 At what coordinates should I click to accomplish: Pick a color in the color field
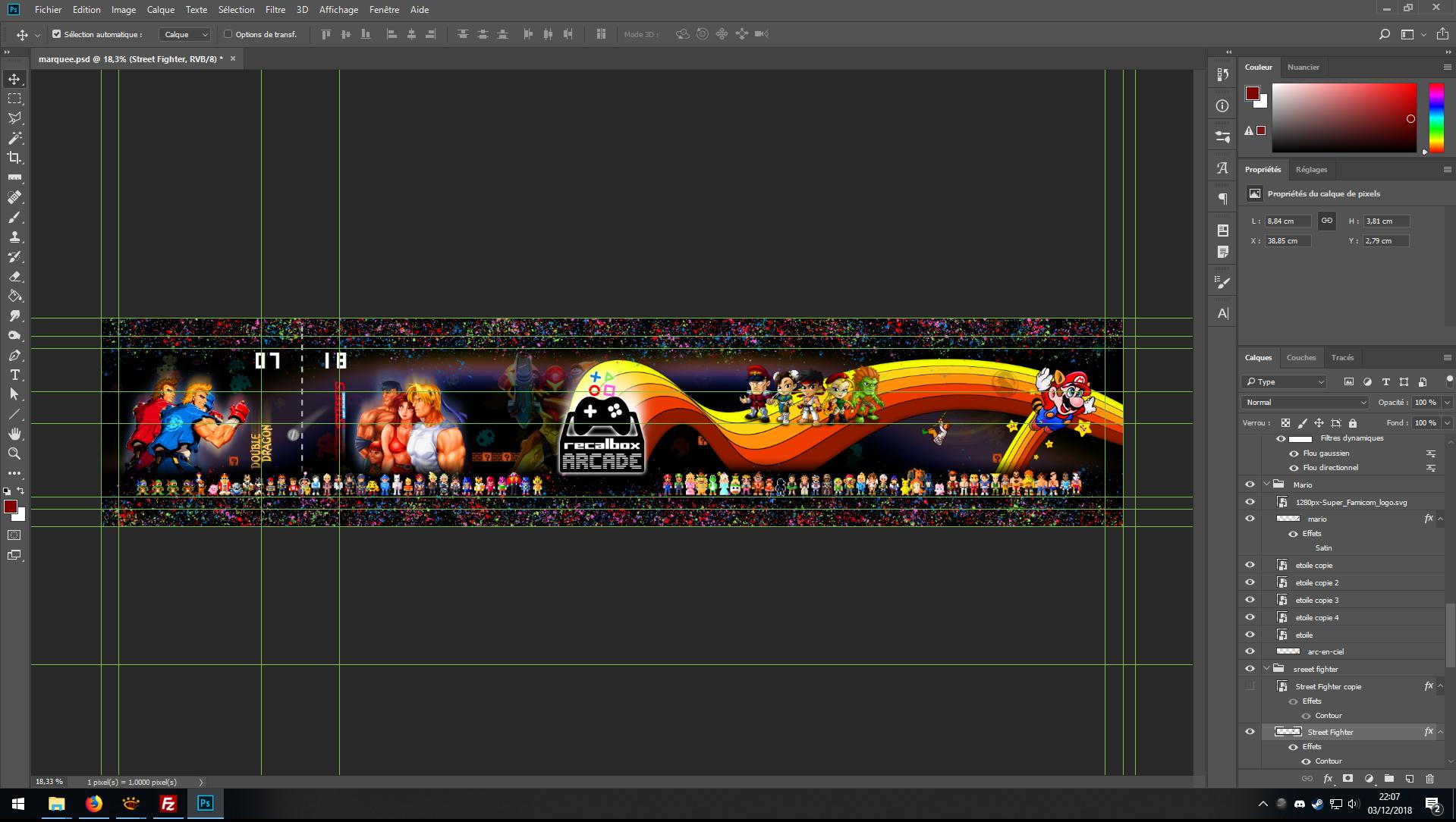point(1344,118)
